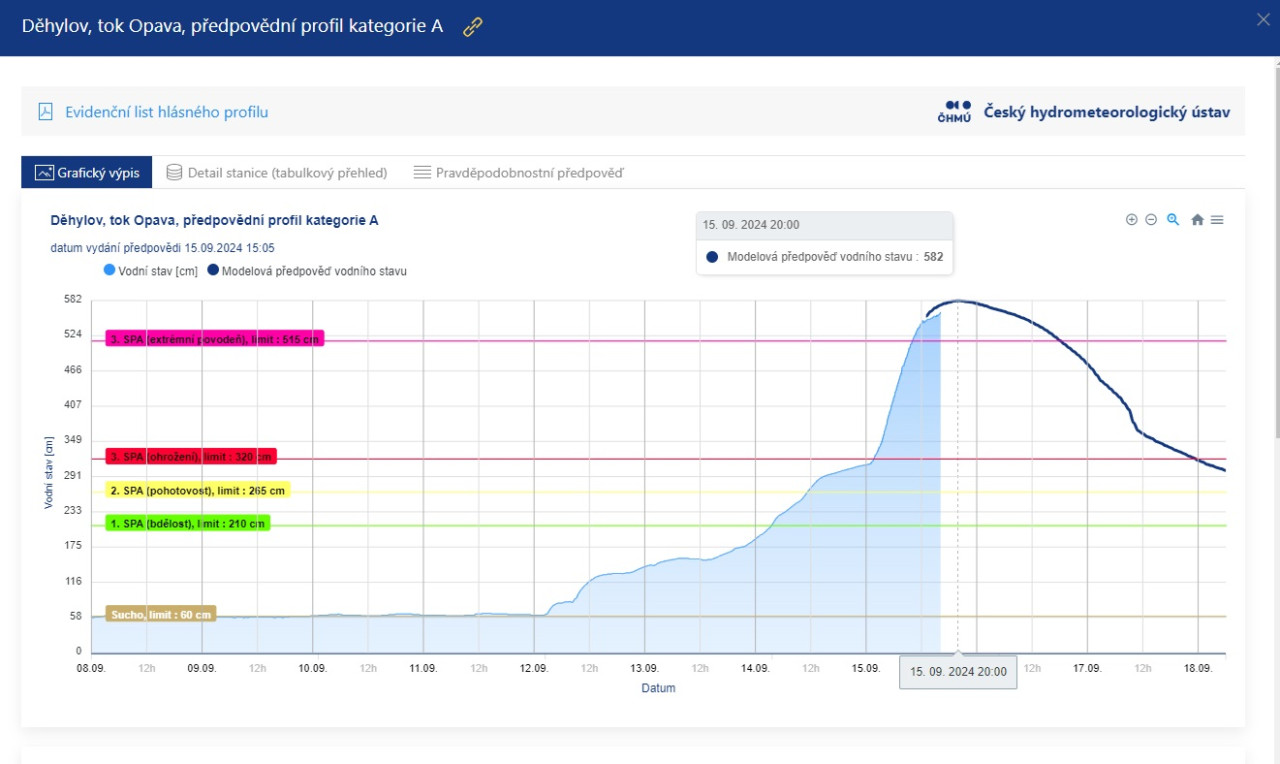The image size is (1280, 764).
Task: Click the 3. SPA ohrožení limit label
Action: (191, 456)
